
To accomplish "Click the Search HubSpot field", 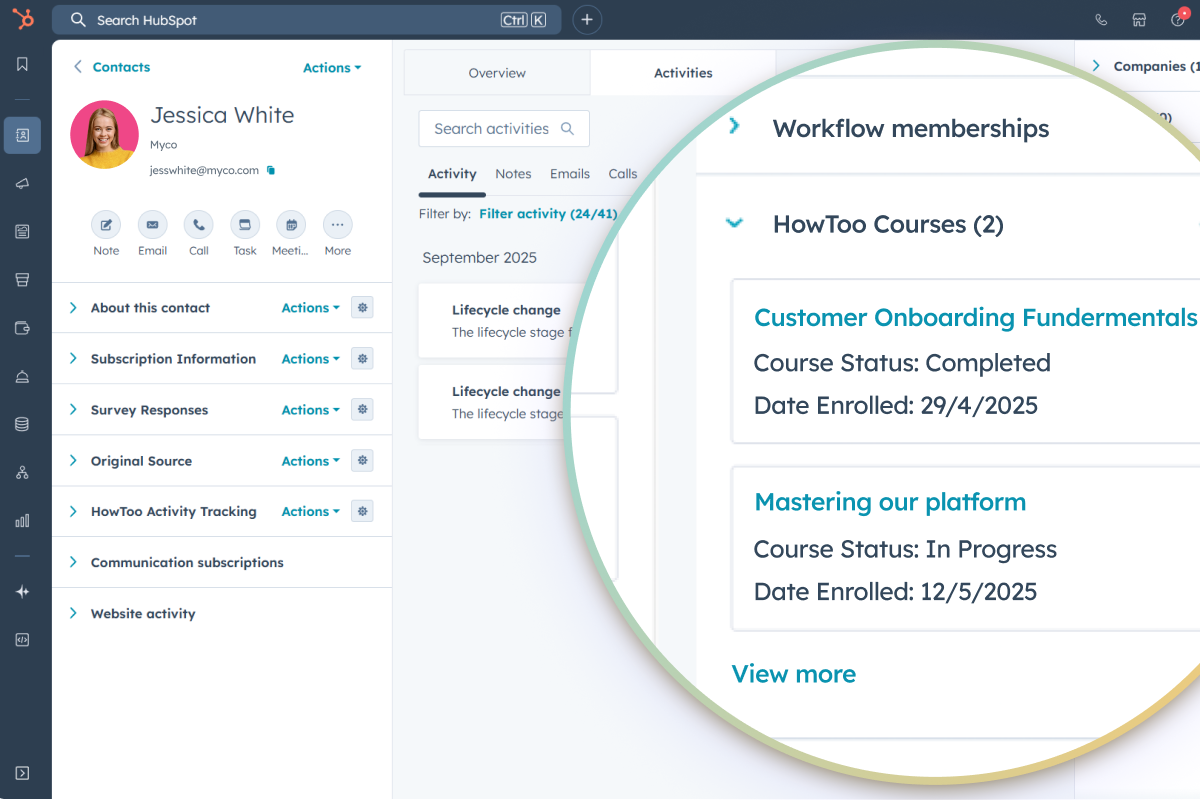I will click(x=306, y=20).
